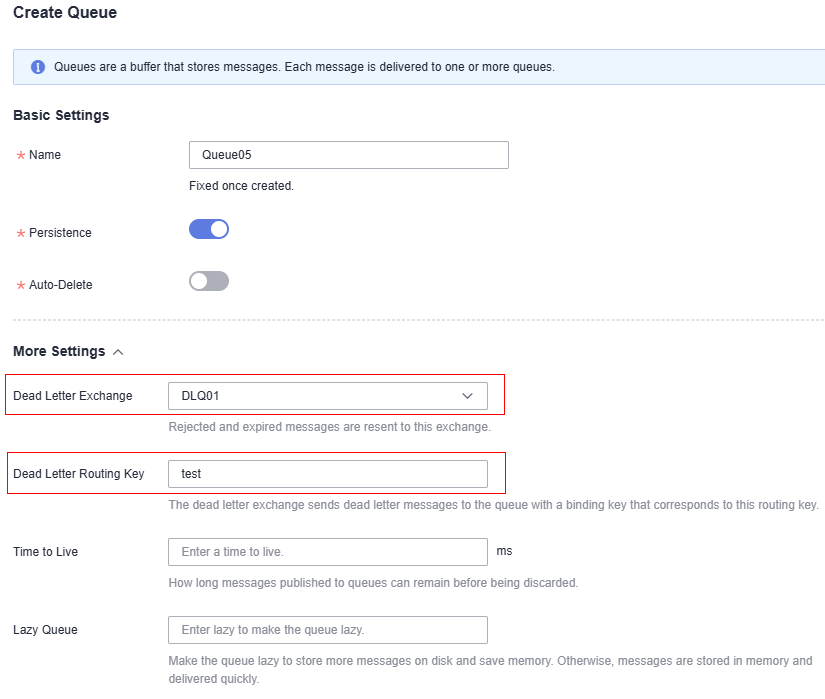This screenshot has height=699, width=825.
Task: Turn off the Persistence switch
Action: tap(209, 229)
